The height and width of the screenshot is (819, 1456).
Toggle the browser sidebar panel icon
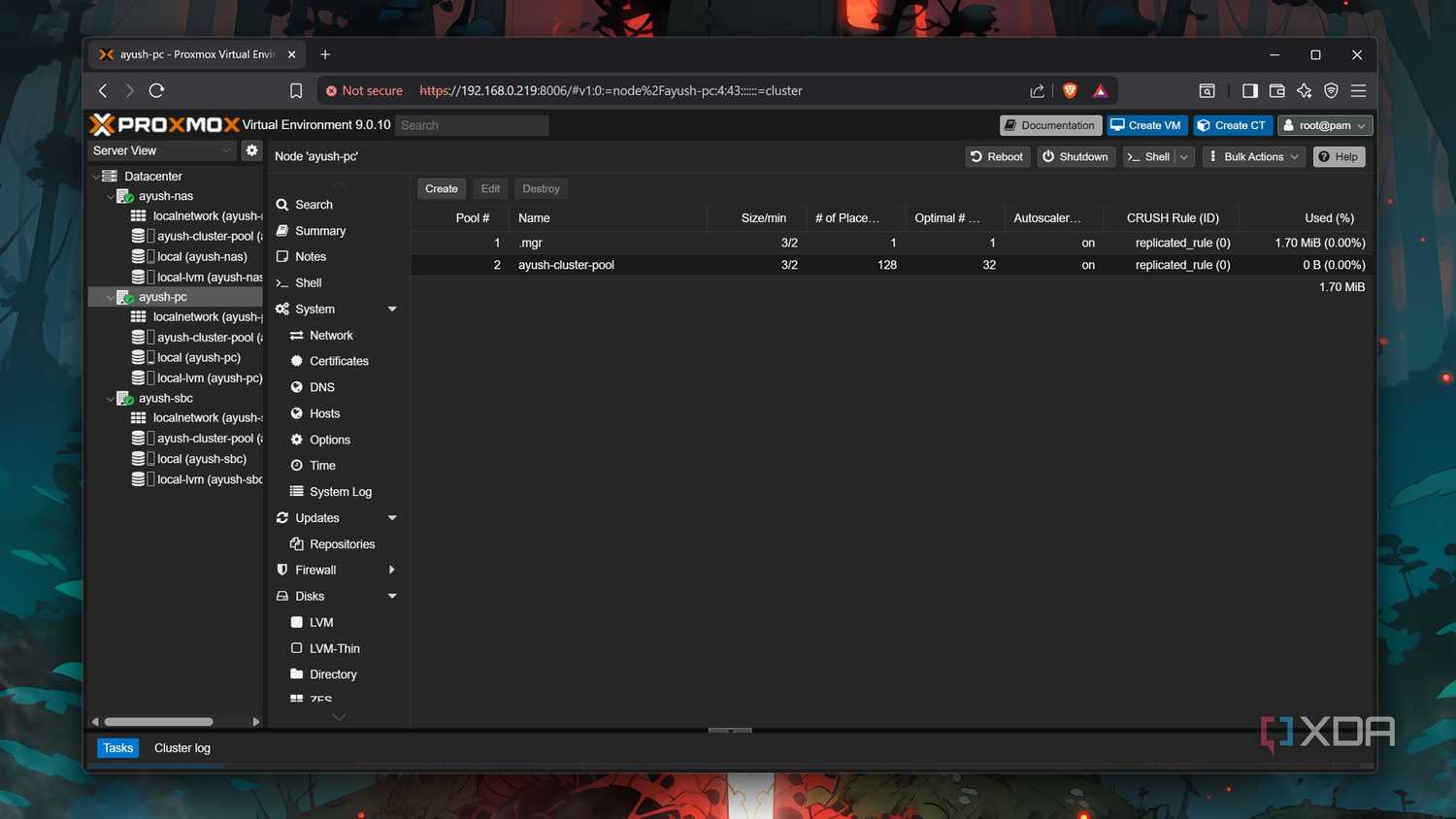[1249, 90]
